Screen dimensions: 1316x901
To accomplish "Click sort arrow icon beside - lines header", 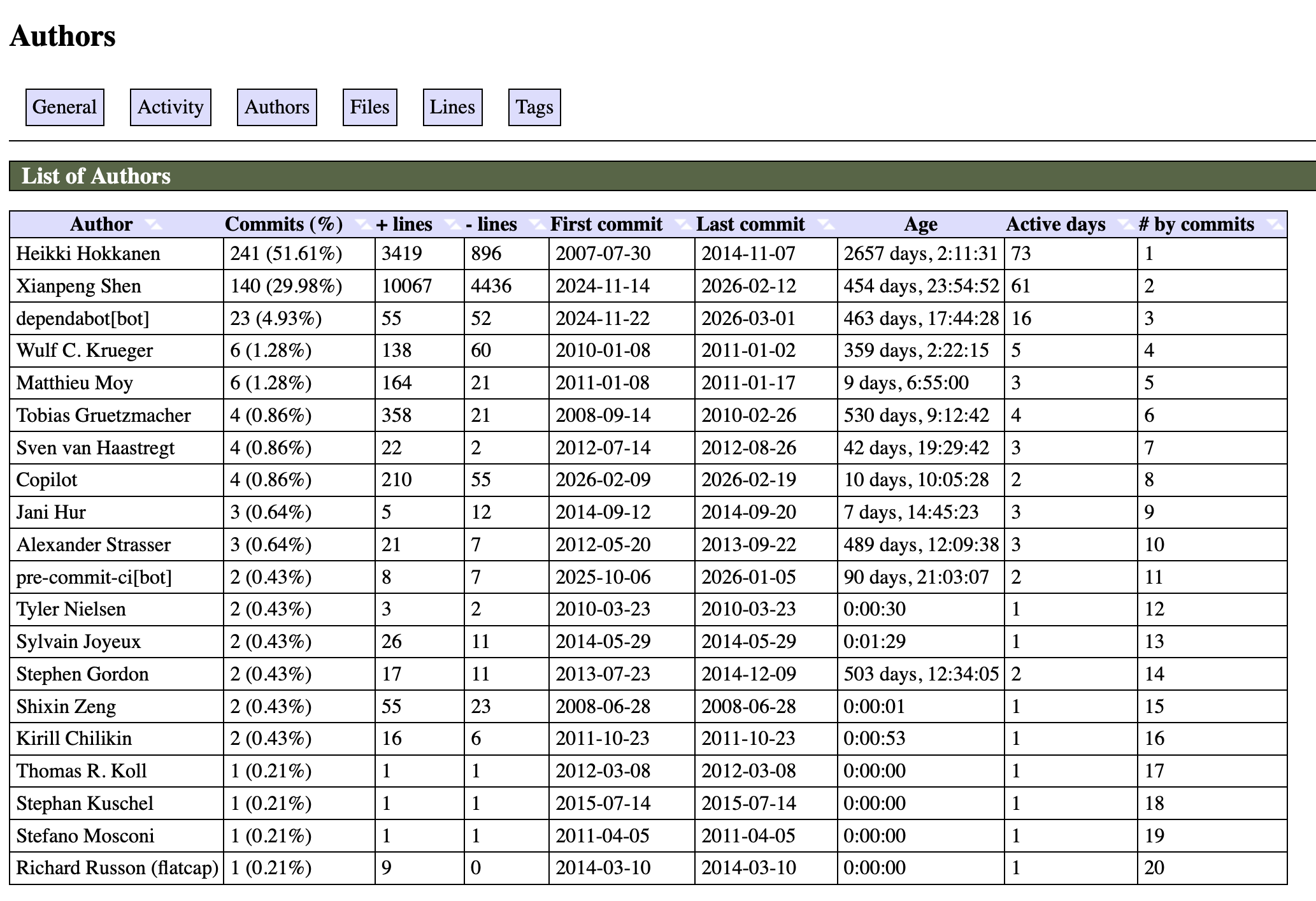I will 536,224.
